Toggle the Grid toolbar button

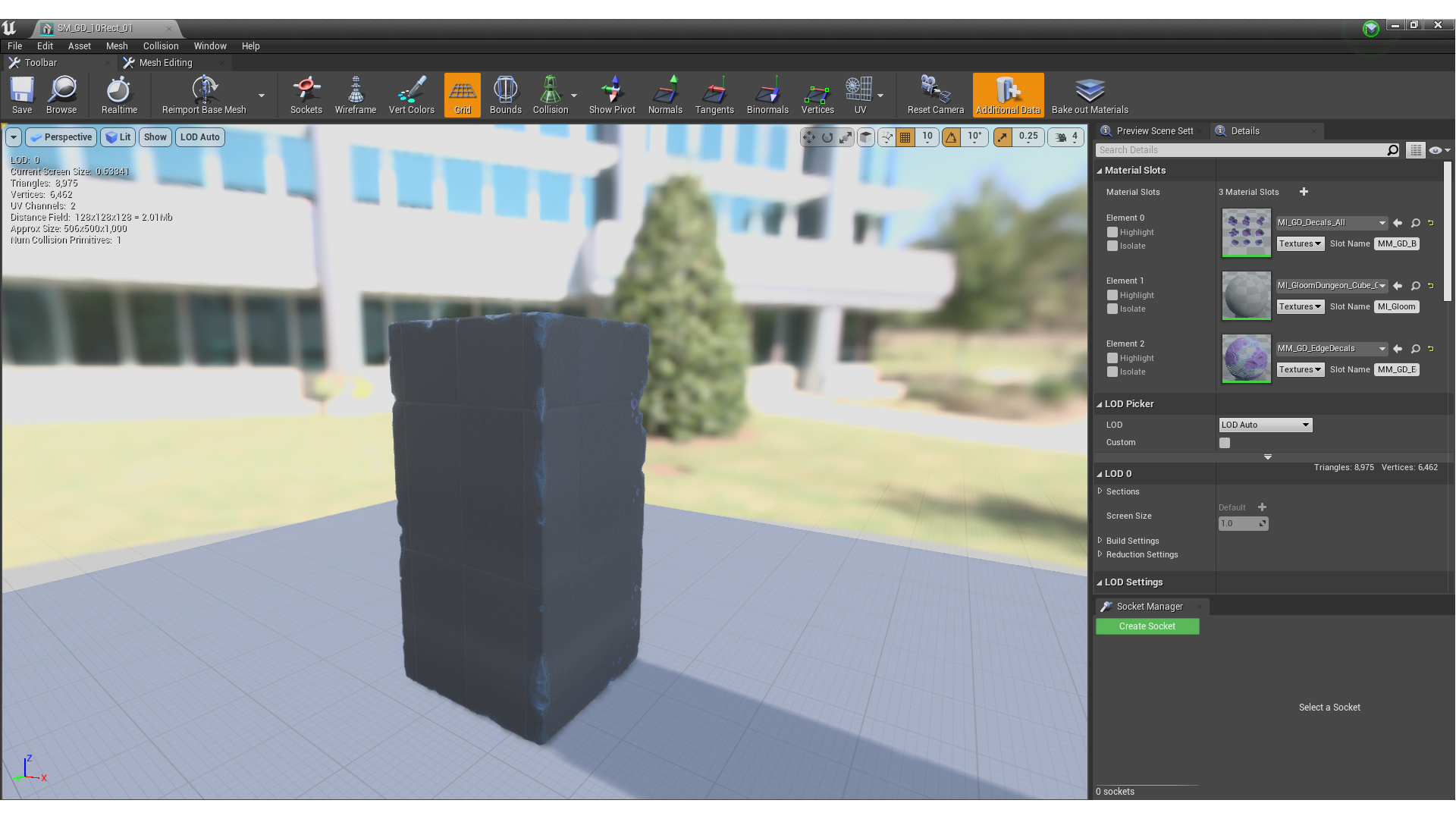click(463, 95)
